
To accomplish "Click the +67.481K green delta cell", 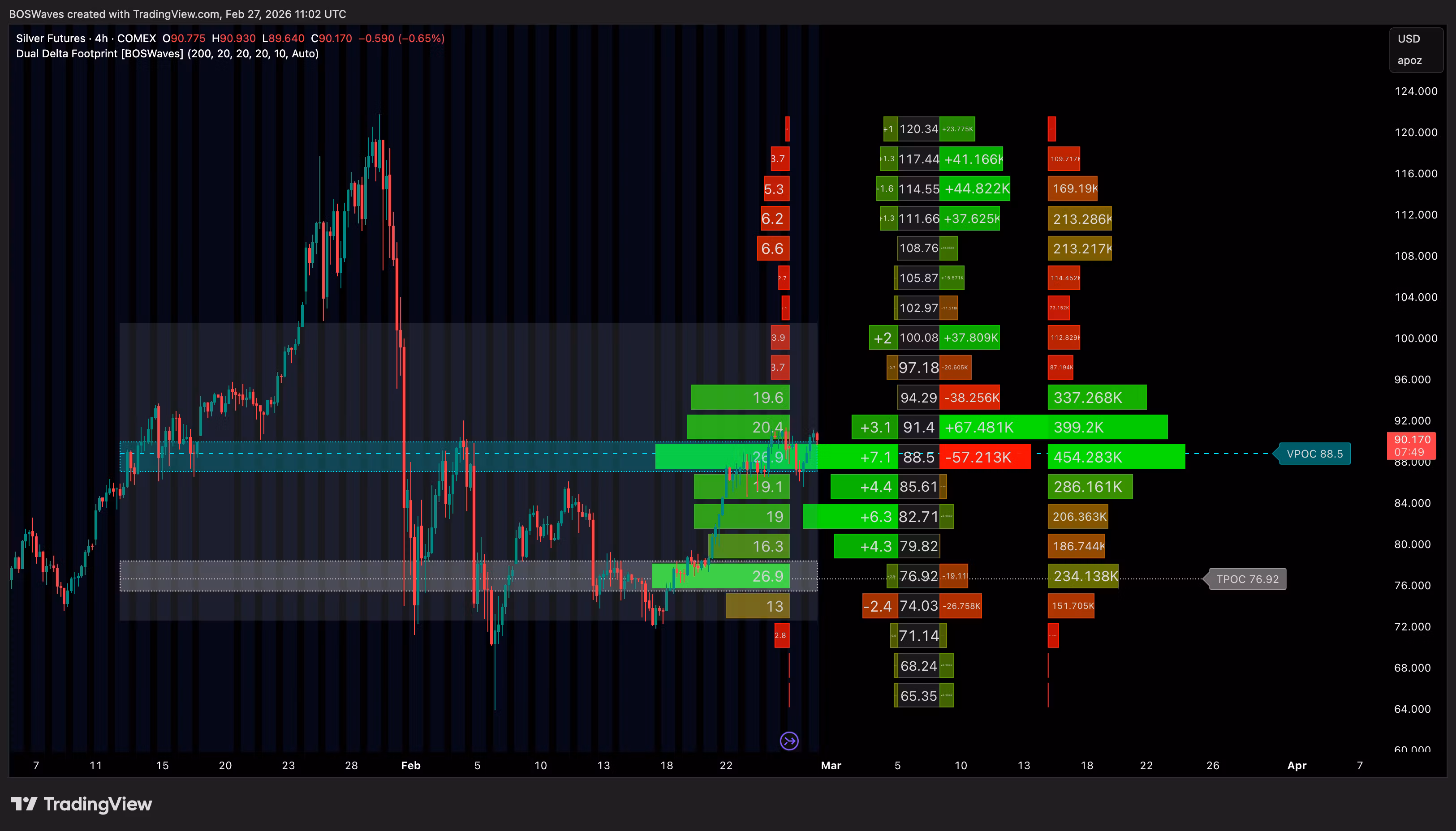I will [x=979, y=428].
